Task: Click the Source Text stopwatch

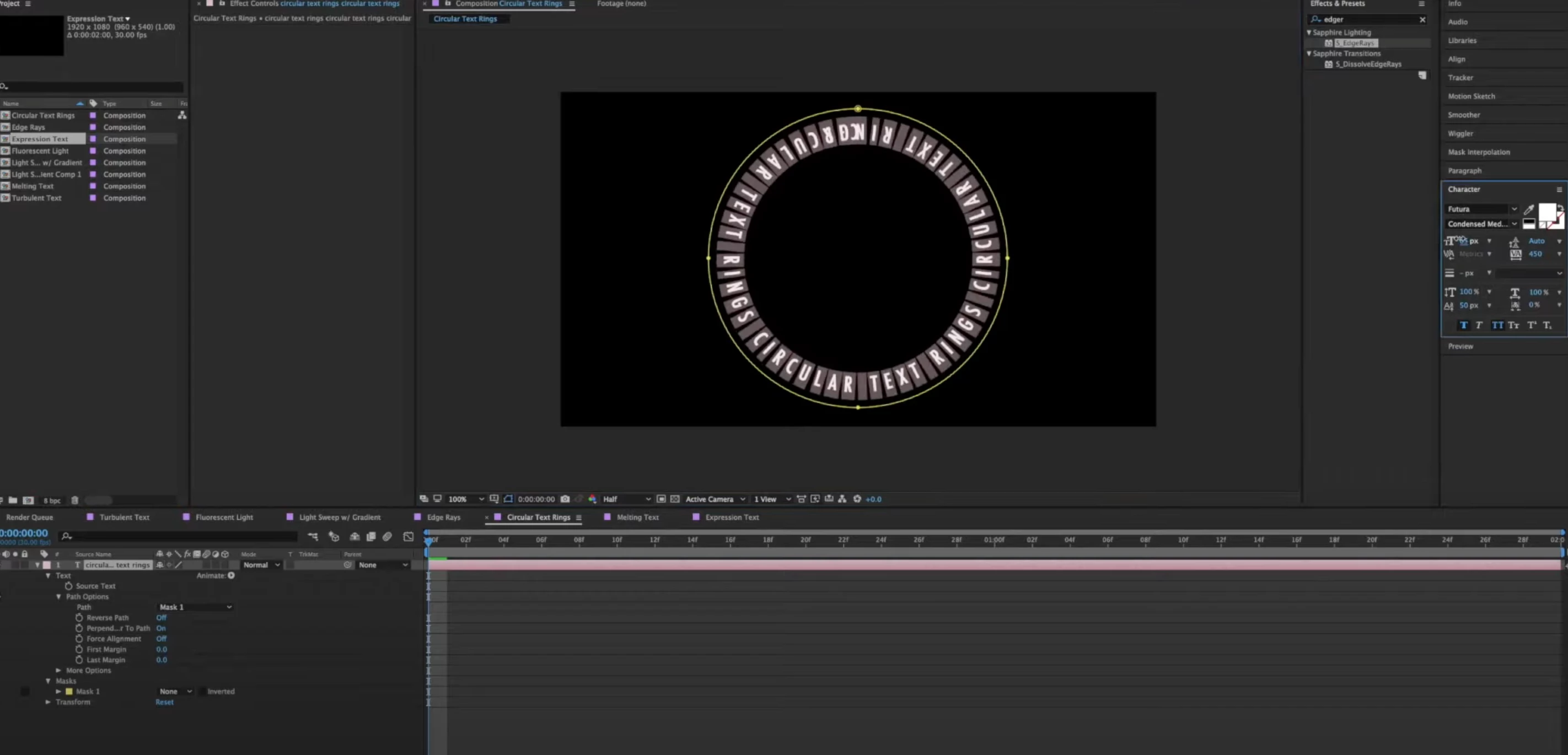Action: 69,586
